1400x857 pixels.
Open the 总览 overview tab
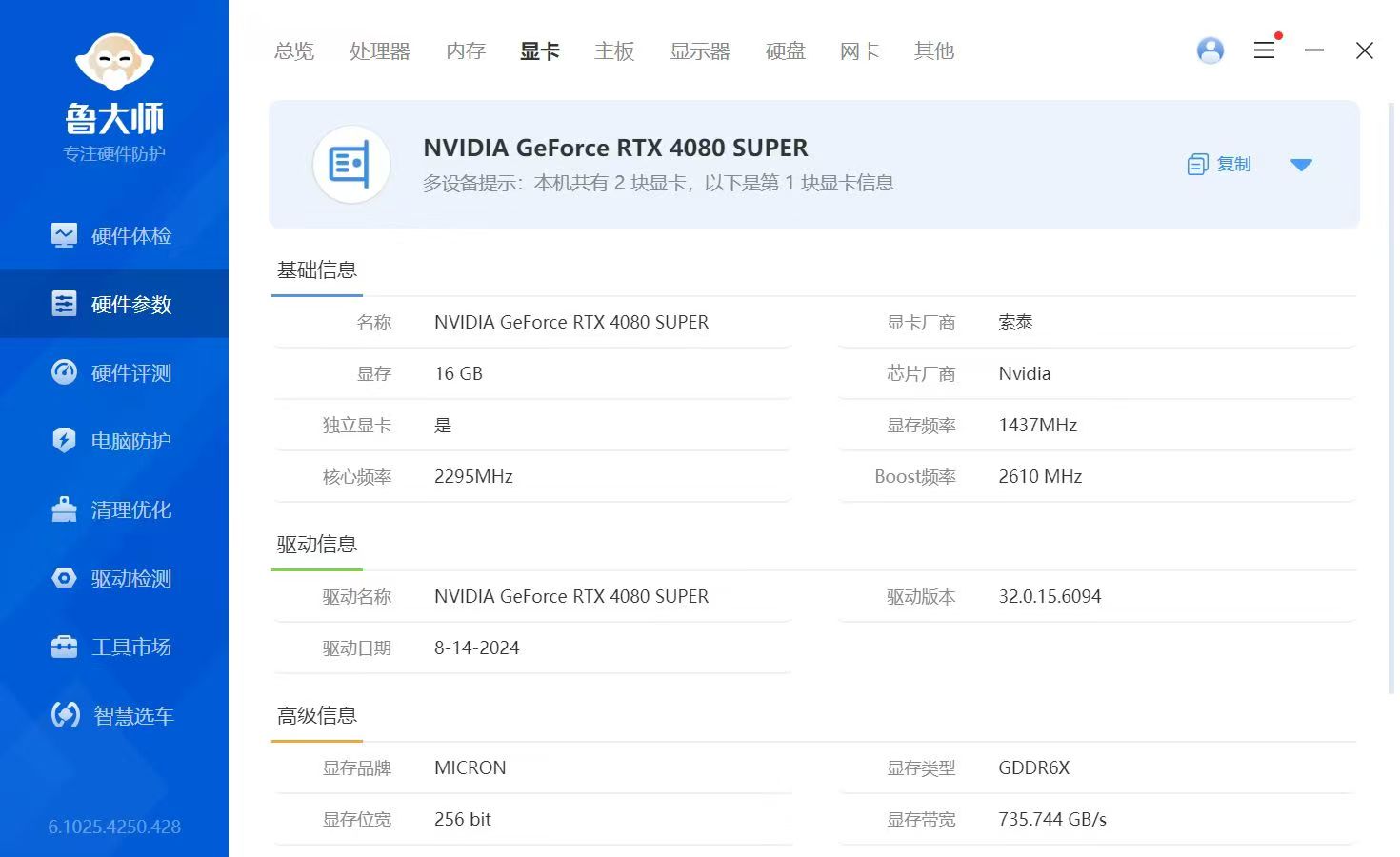tap(294, 51)
